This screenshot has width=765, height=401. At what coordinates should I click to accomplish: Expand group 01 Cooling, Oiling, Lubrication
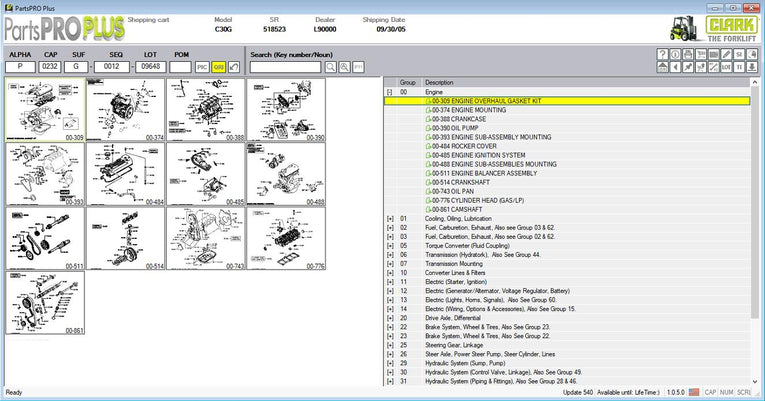tap(389, 217)
